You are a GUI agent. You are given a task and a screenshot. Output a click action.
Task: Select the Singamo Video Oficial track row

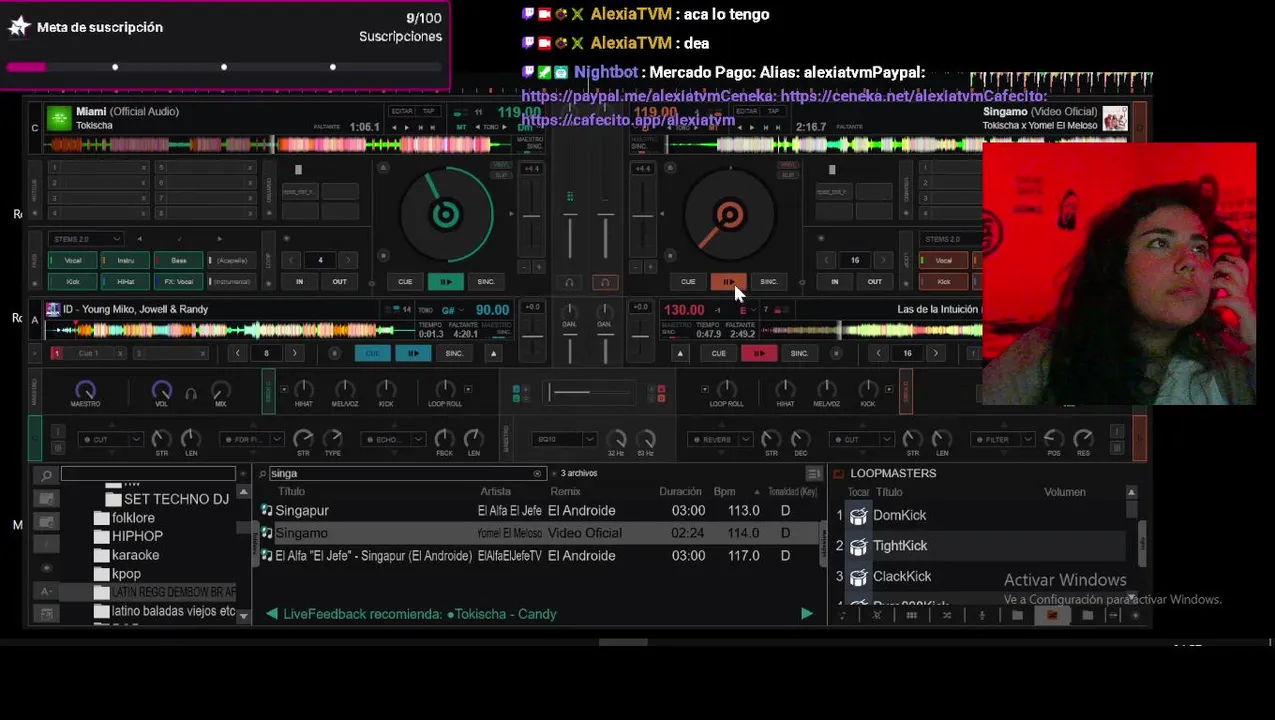pos(541,533)
